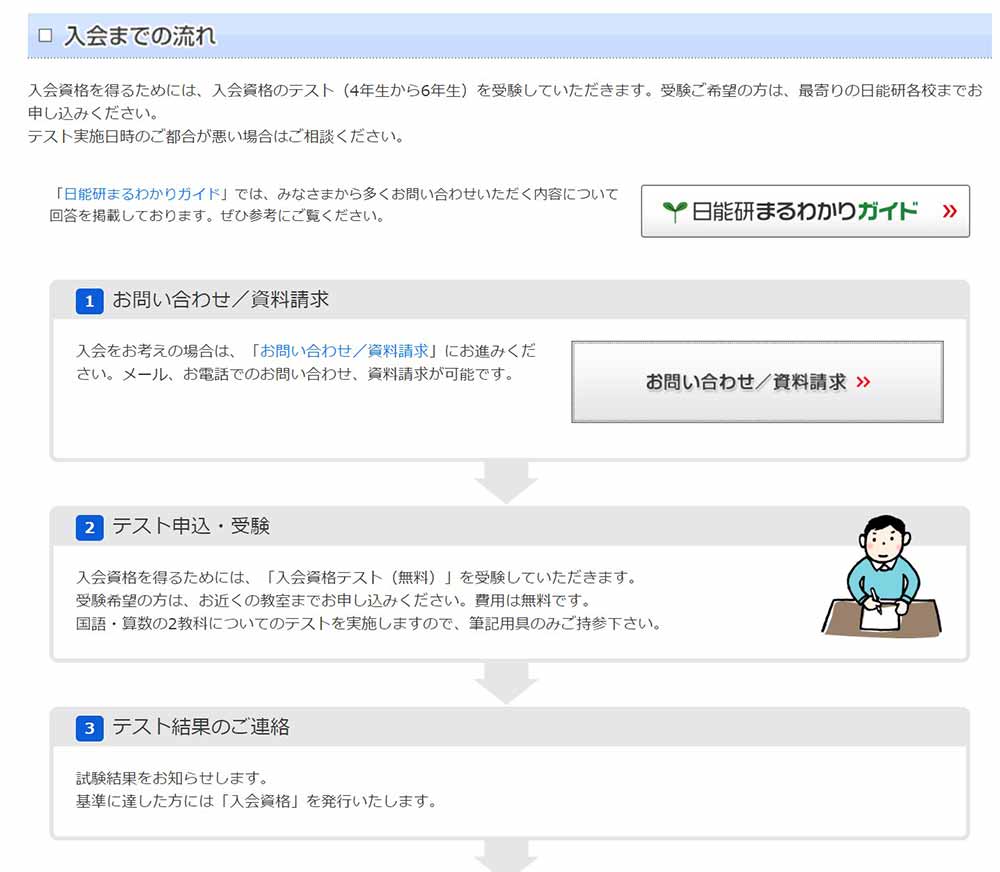Click the blue number 2 step badge
This screenshot has height=872, width=1000.
click(x=89, y=527)
